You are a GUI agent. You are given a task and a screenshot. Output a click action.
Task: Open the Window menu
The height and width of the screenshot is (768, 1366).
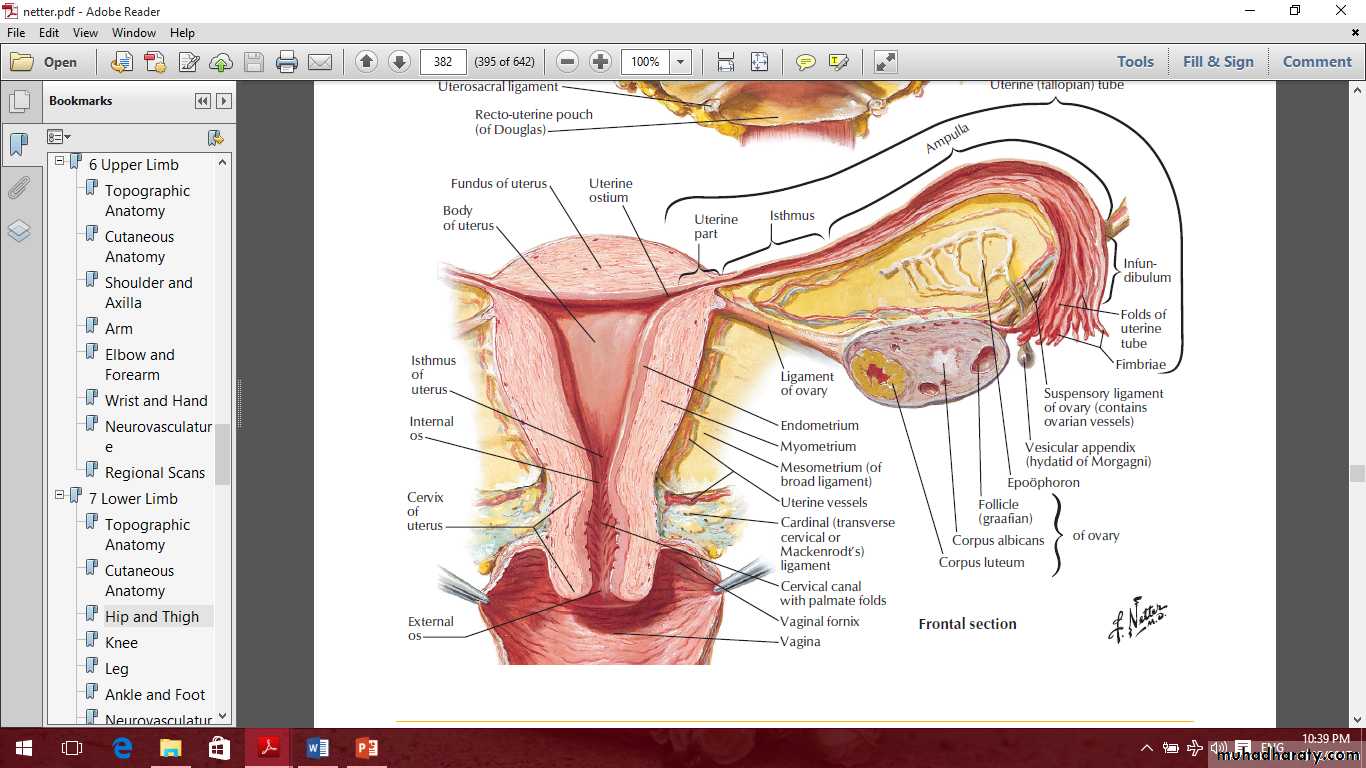coord(133,33)
